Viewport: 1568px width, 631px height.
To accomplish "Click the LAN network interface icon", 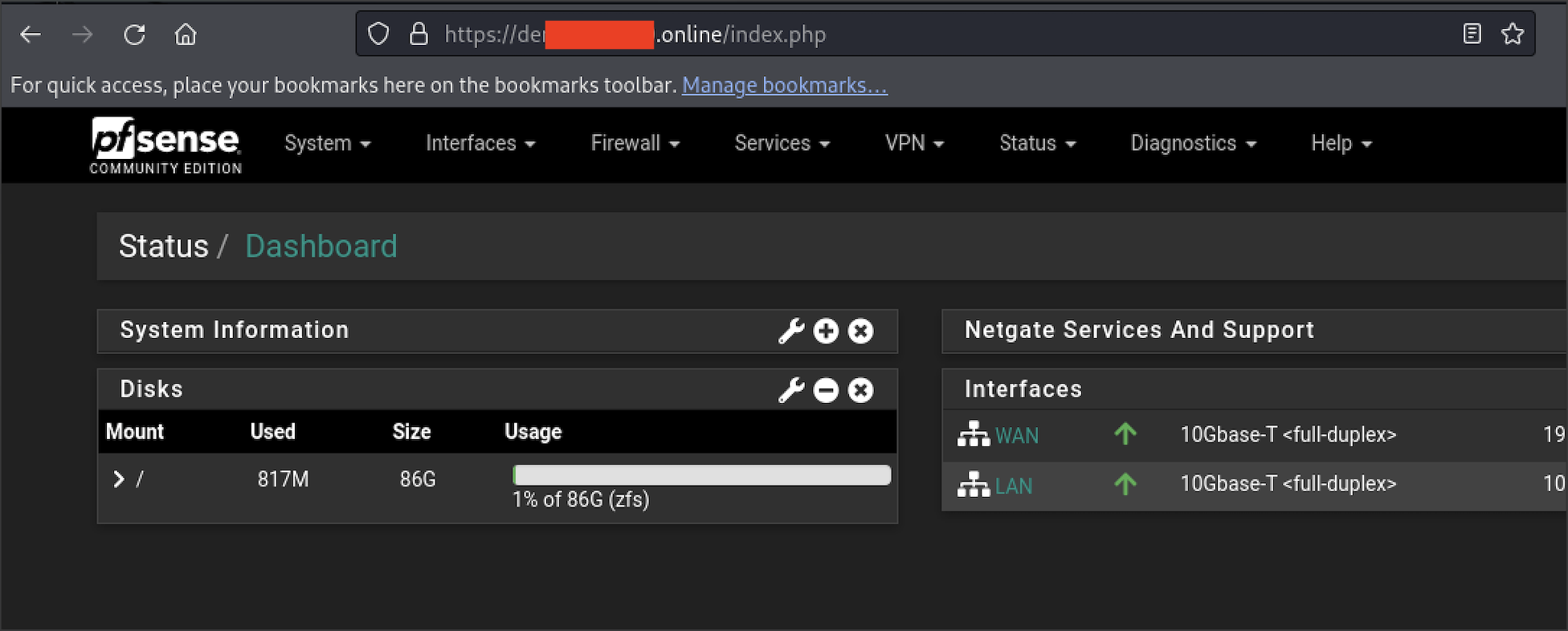I will click(x=974, y=485).
